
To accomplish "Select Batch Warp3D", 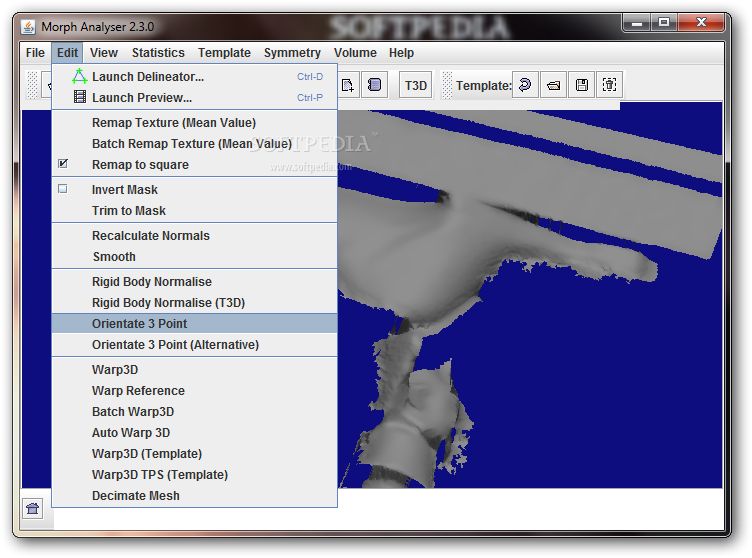I will tap(195, 412).
